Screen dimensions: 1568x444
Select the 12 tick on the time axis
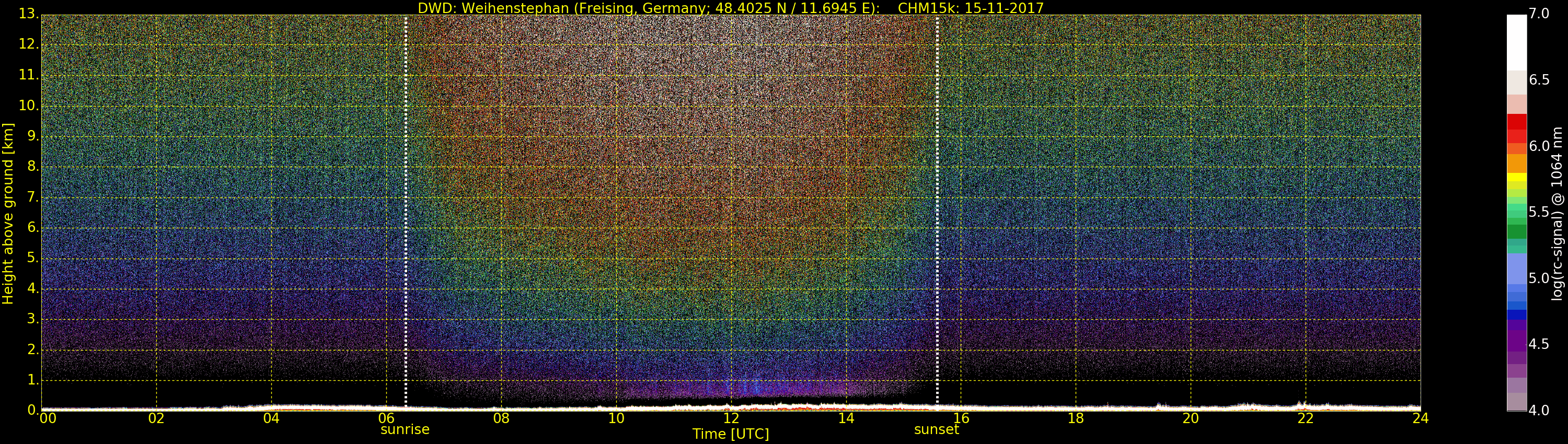[731, 418]
